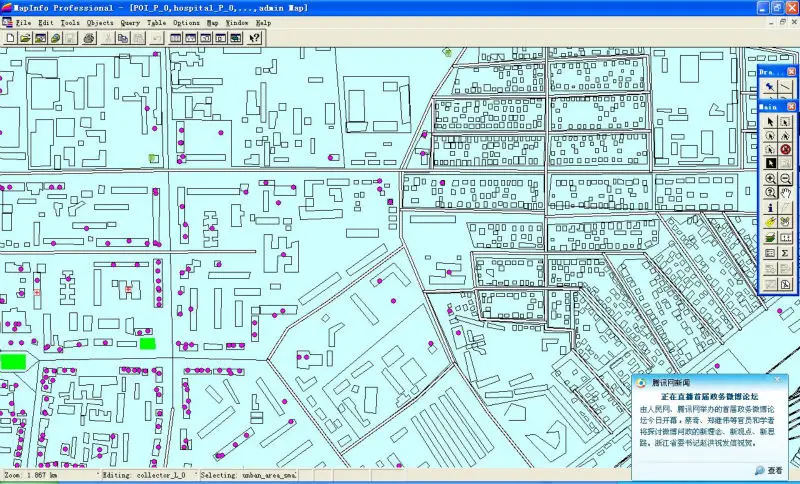Open Zoom 1.867 km status bar field

tap(45, 476)
